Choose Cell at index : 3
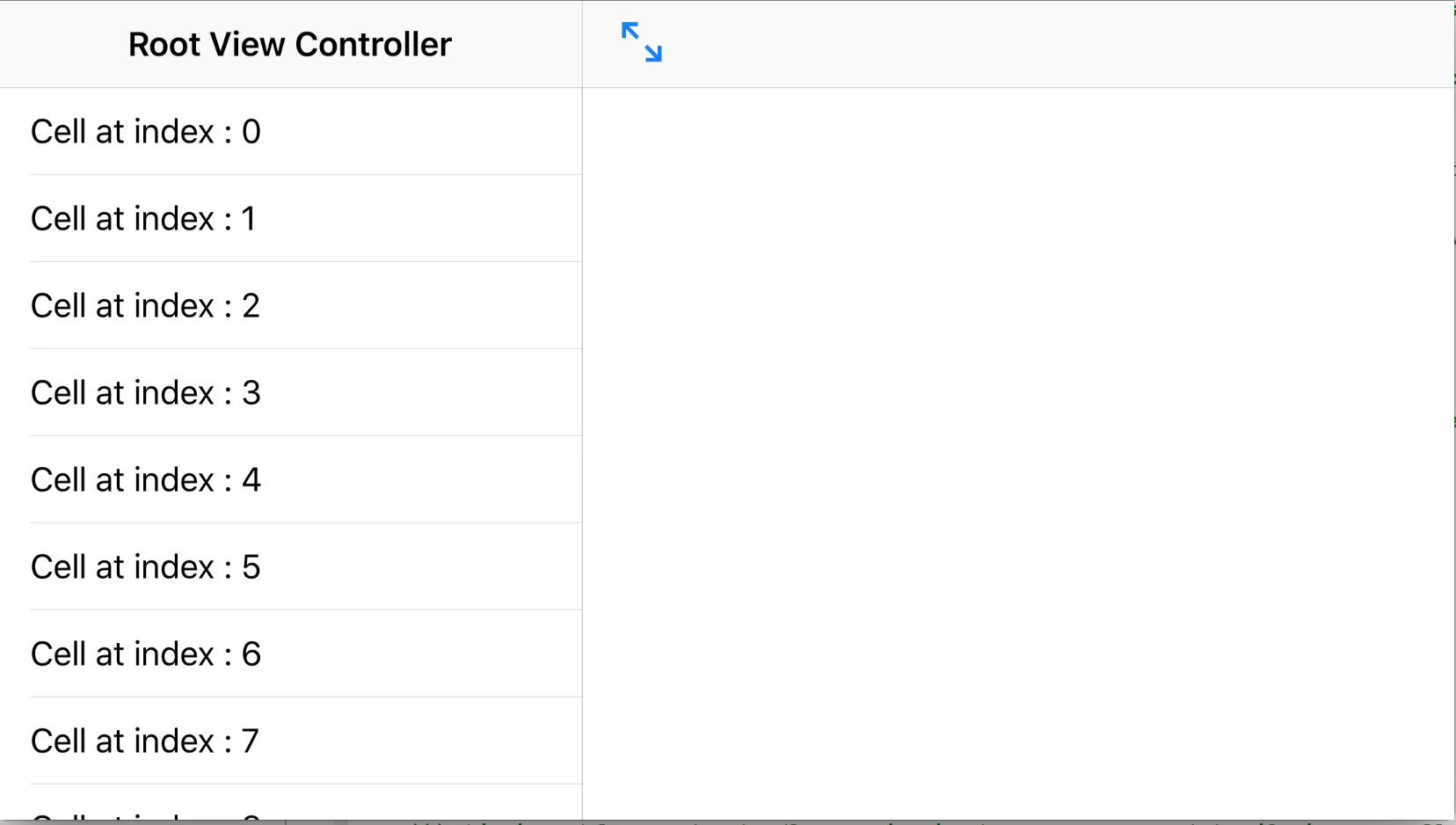 (x=145, y=393)
